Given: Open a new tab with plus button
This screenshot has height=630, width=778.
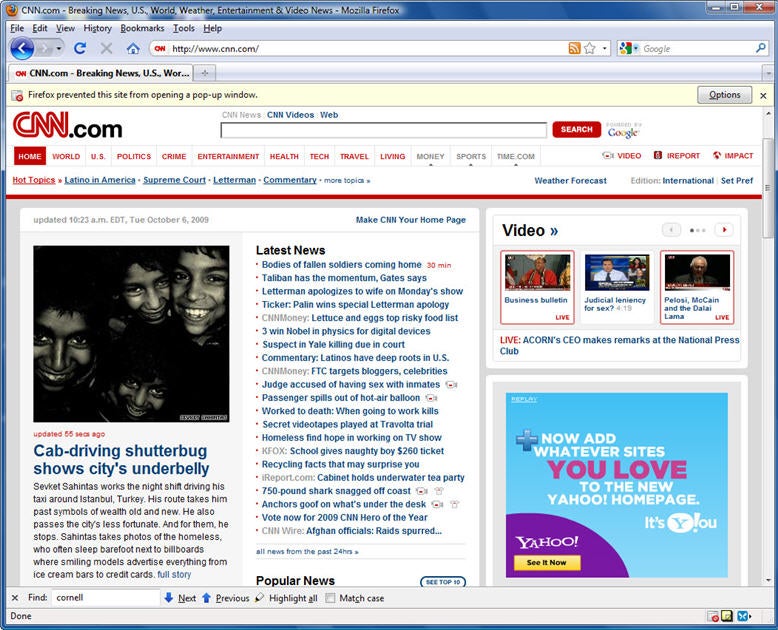Looking at the screenshot, I should click(x=204, y=73).
